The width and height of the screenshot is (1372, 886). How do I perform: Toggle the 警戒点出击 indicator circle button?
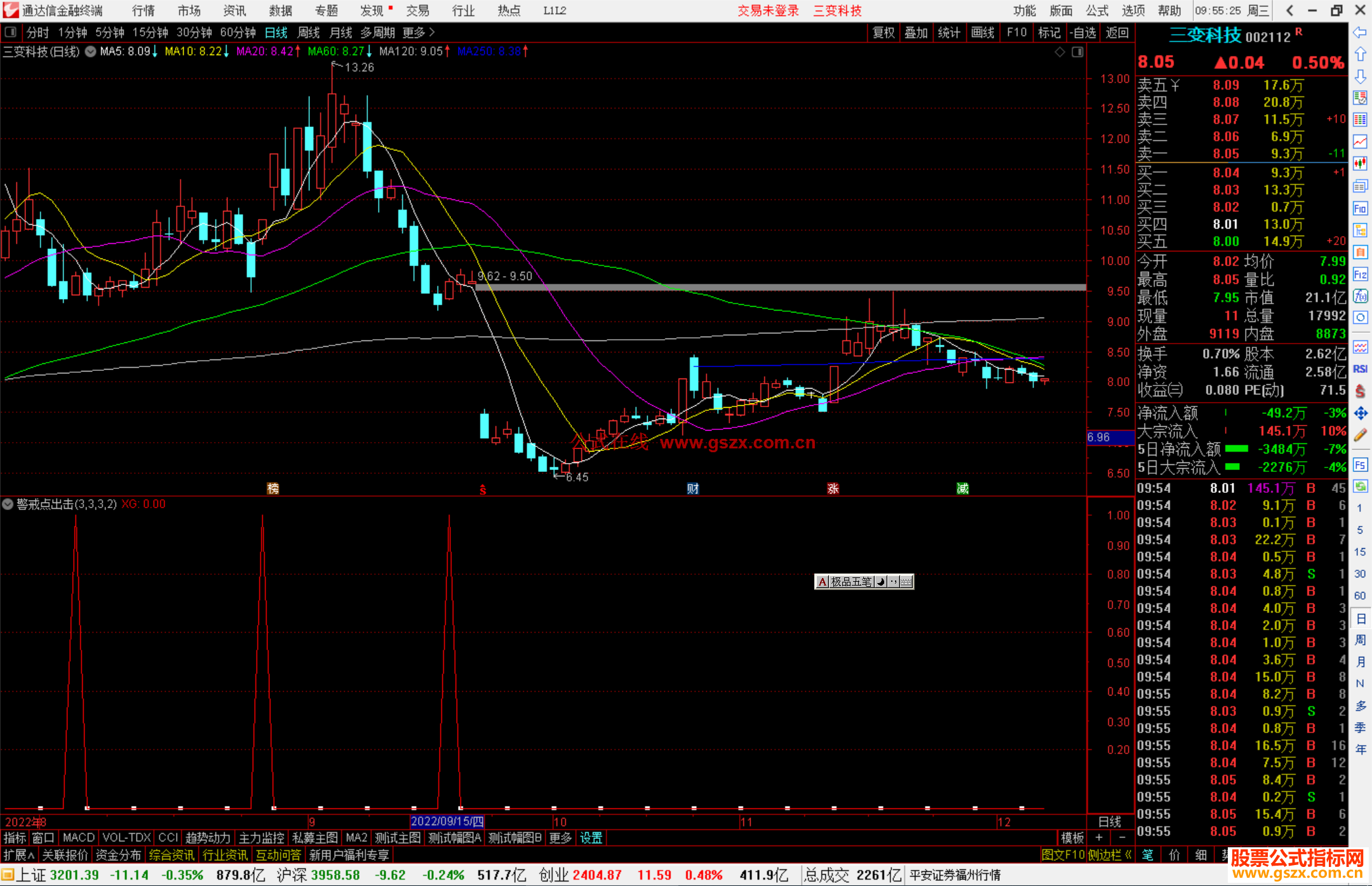click(x=8, y=504)
